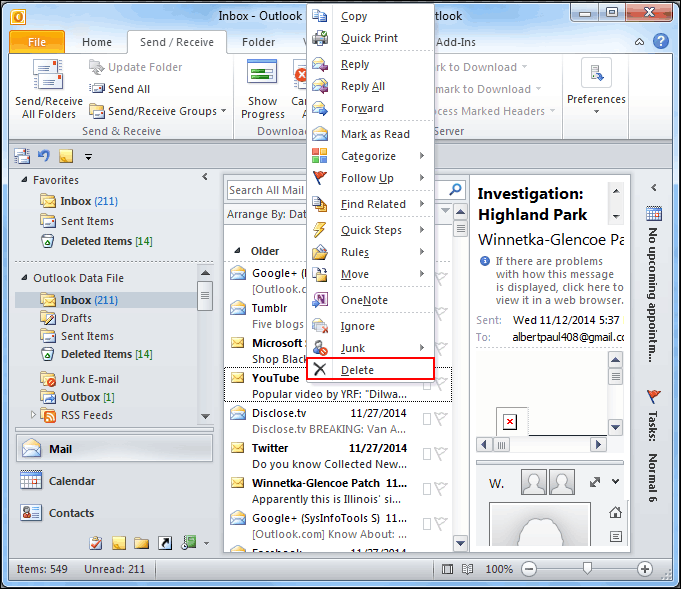Click home icon in People pane
The height and width of the screenshot is (589, 681).
(615, 513)
